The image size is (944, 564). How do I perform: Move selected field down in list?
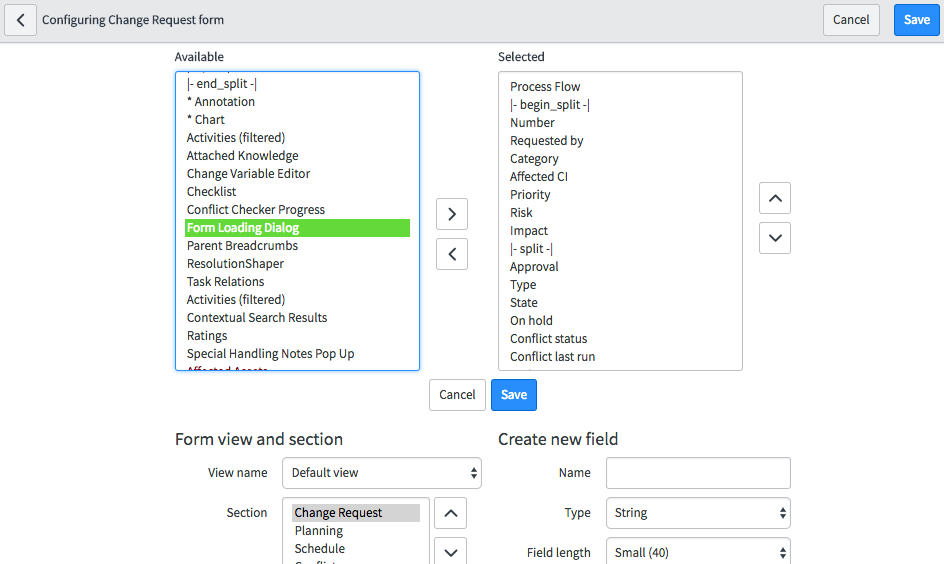[x=775, y=238]
